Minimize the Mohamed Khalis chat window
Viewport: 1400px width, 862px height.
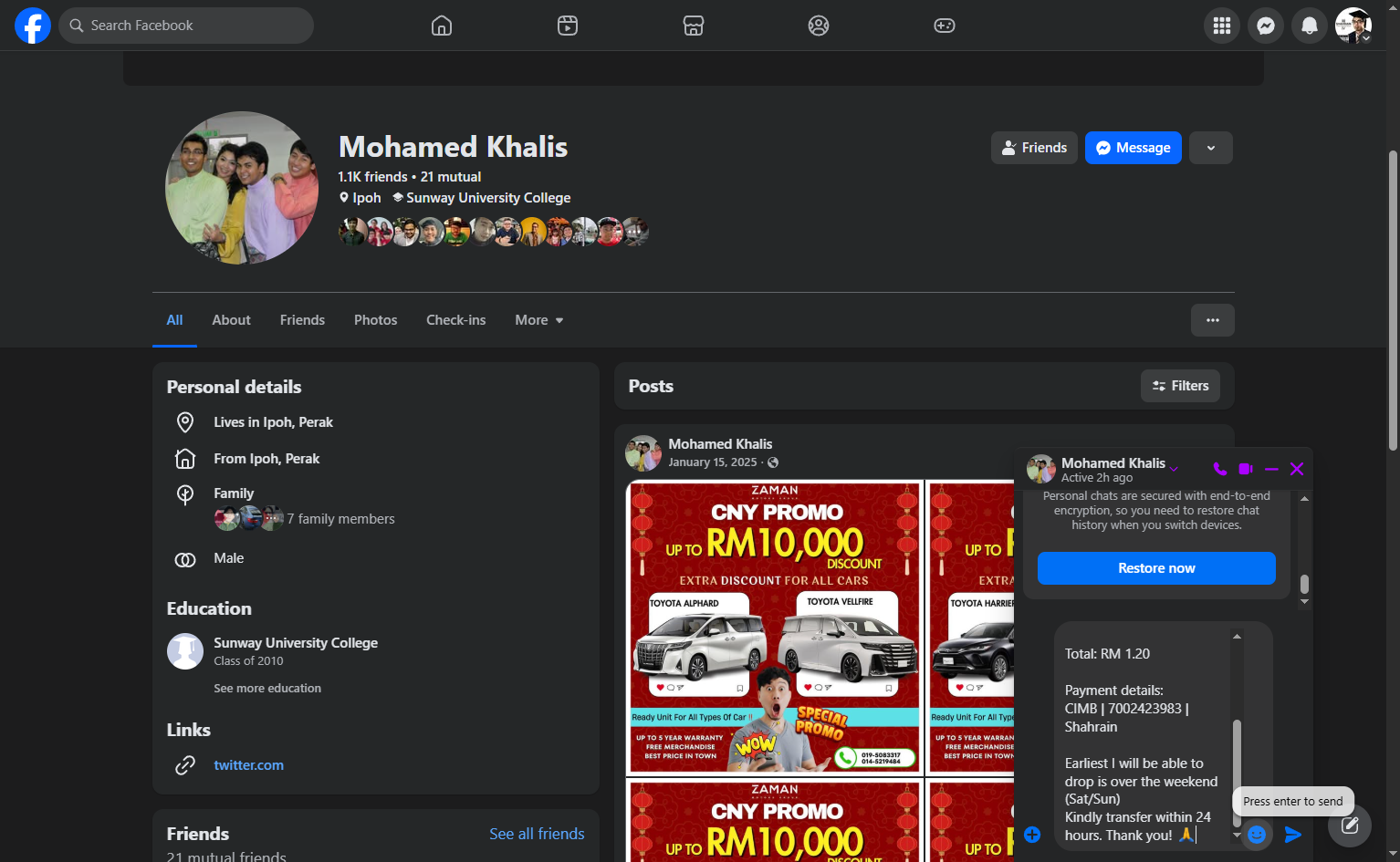1271,469
